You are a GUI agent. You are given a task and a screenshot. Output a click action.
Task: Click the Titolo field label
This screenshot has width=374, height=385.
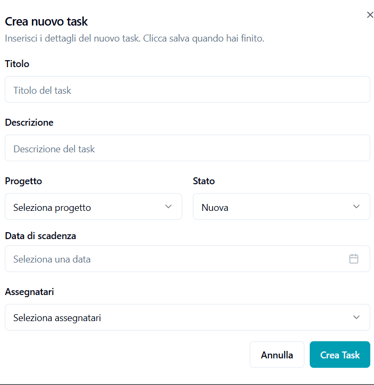tap(17, 64)
